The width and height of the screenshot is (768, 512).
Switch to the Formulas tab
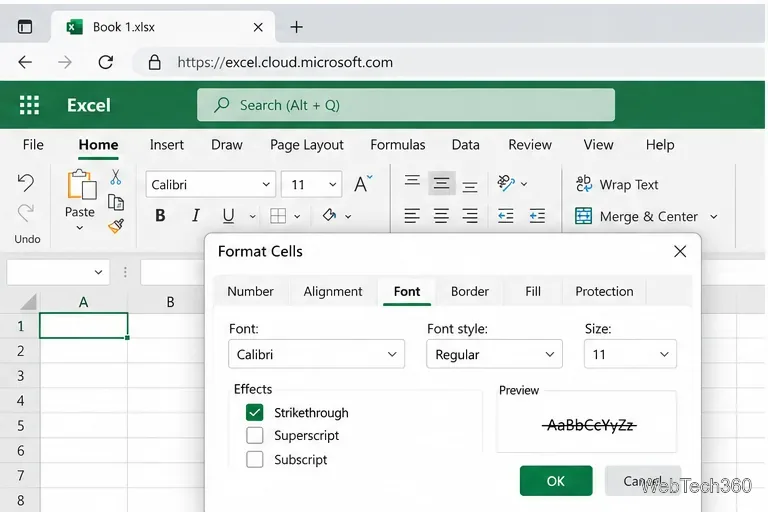pyautogui.click(x=398, y=145)
